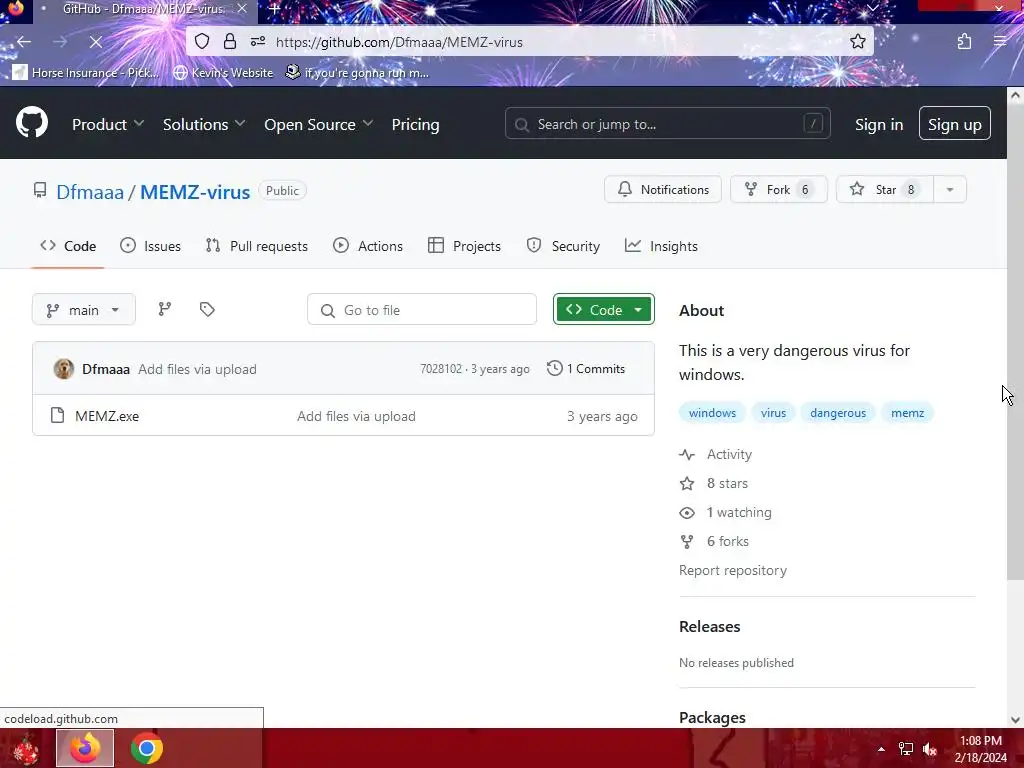Switch to the Issues tab

tap(151, 246)
